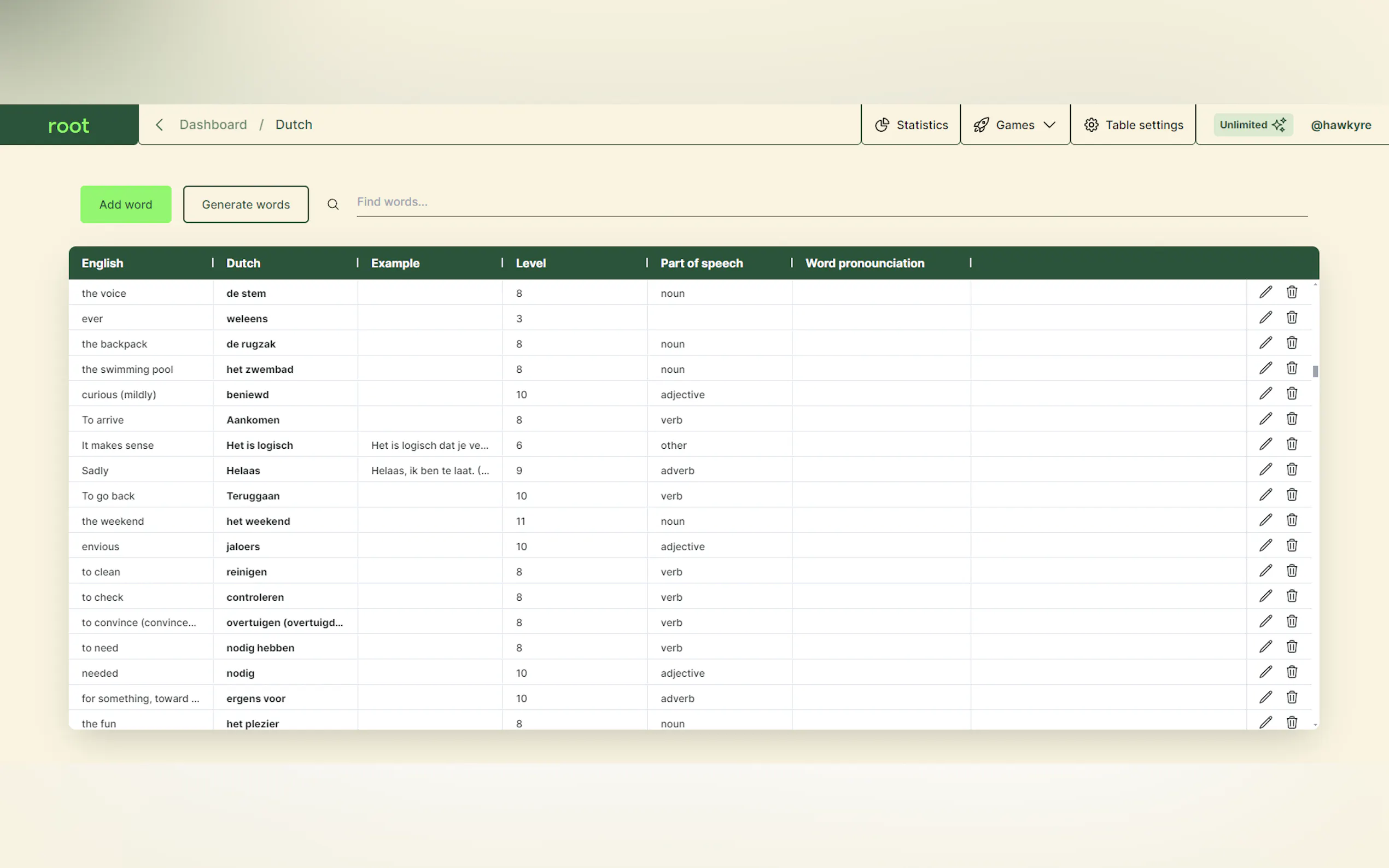Click the table's vertical scrollbar thumb
Image resolution: width=1389 pixels, height=868 pixels.
point(1315,372)
